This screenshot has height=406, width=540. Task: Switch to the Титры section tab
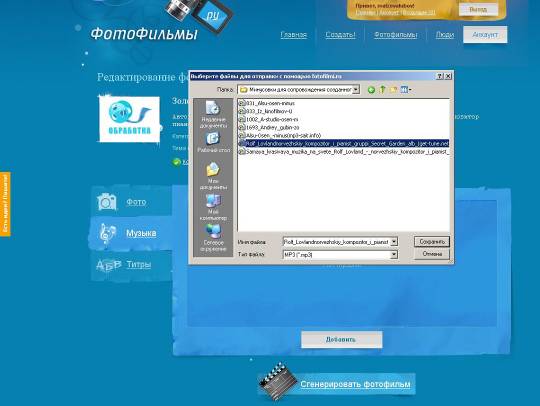139,264
